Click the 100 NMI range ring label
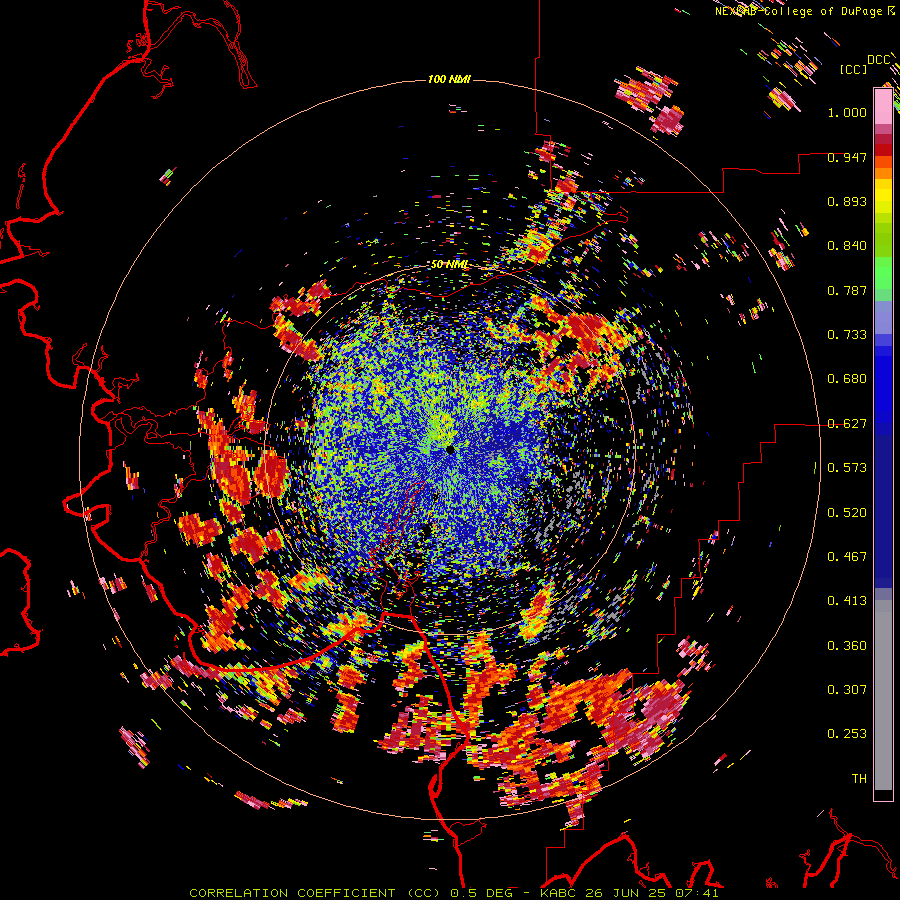The image size is (900, 900). [x=449, y=79]
